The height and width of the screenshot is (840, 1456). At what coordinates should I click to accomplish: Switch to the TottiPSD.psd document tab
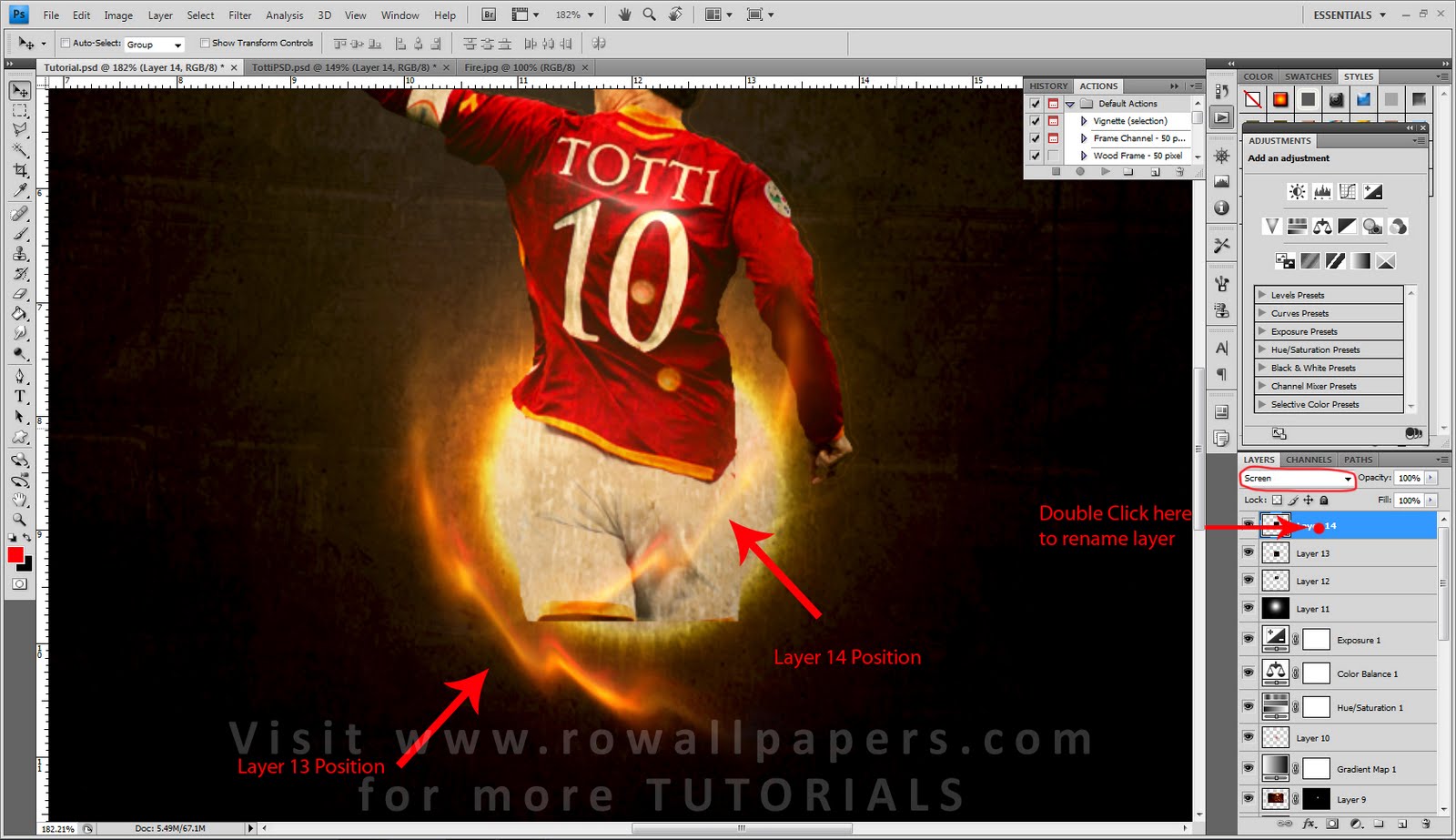[345, 67]
